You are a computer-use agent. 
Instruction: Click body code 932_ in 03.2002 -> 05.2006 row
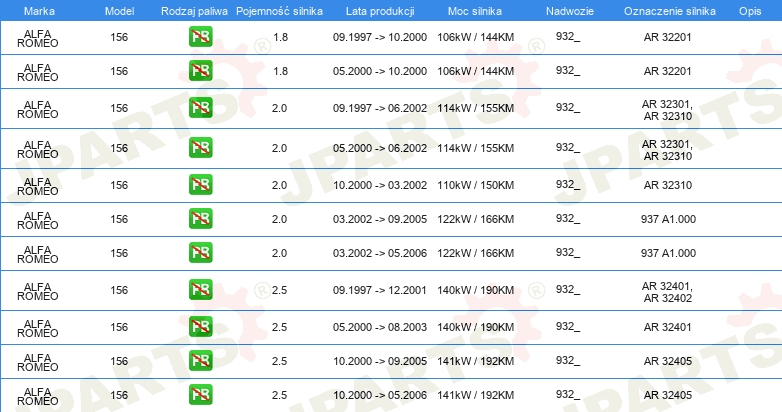[x=568, y=252]
